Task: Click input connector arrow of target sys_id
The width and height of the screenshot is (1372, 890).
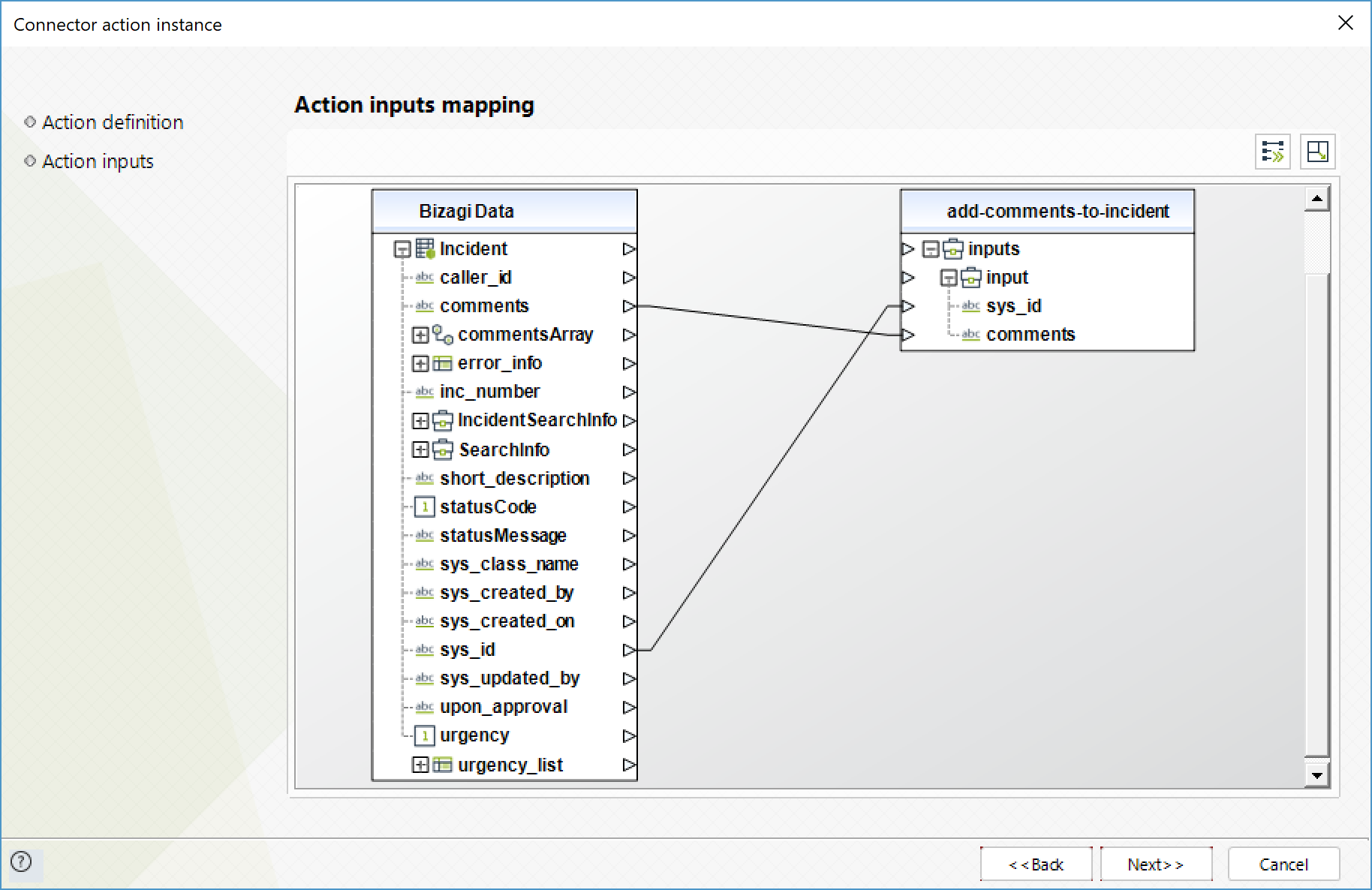Action: coord(908,306)
